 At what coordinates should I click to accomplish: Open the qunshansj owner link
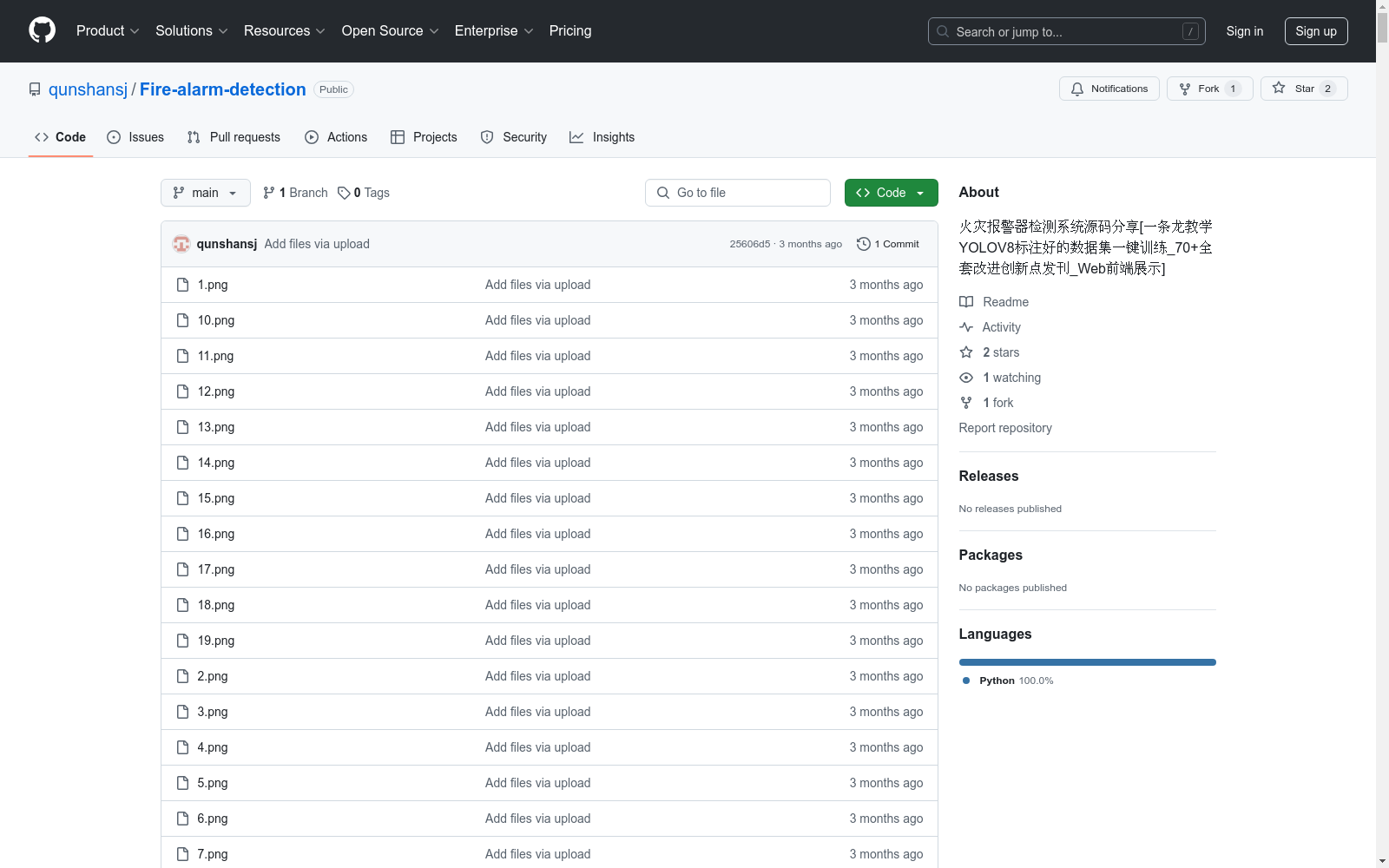point(88,89)
